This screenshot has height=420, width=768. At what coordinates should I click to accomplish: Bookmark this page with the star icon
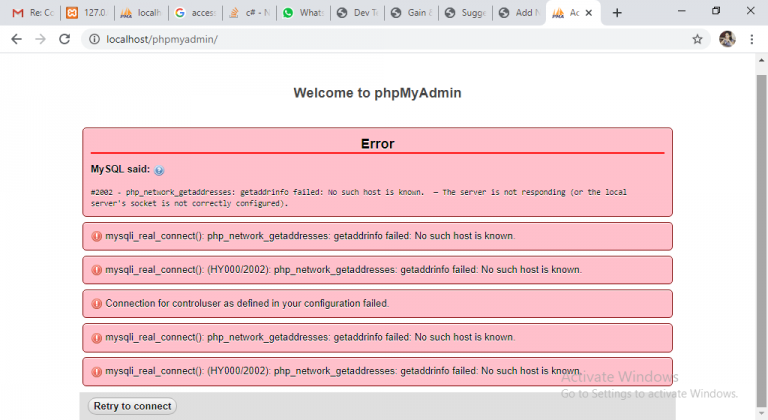(697, 39)
